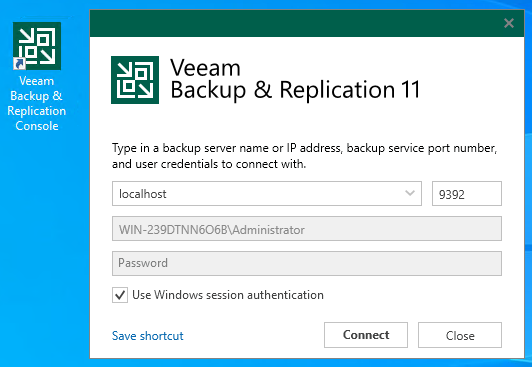532x367 pixels.
Task: Click the username field showing WIN-239DTNN6O6B\Administrator
Action: (307, 229)
